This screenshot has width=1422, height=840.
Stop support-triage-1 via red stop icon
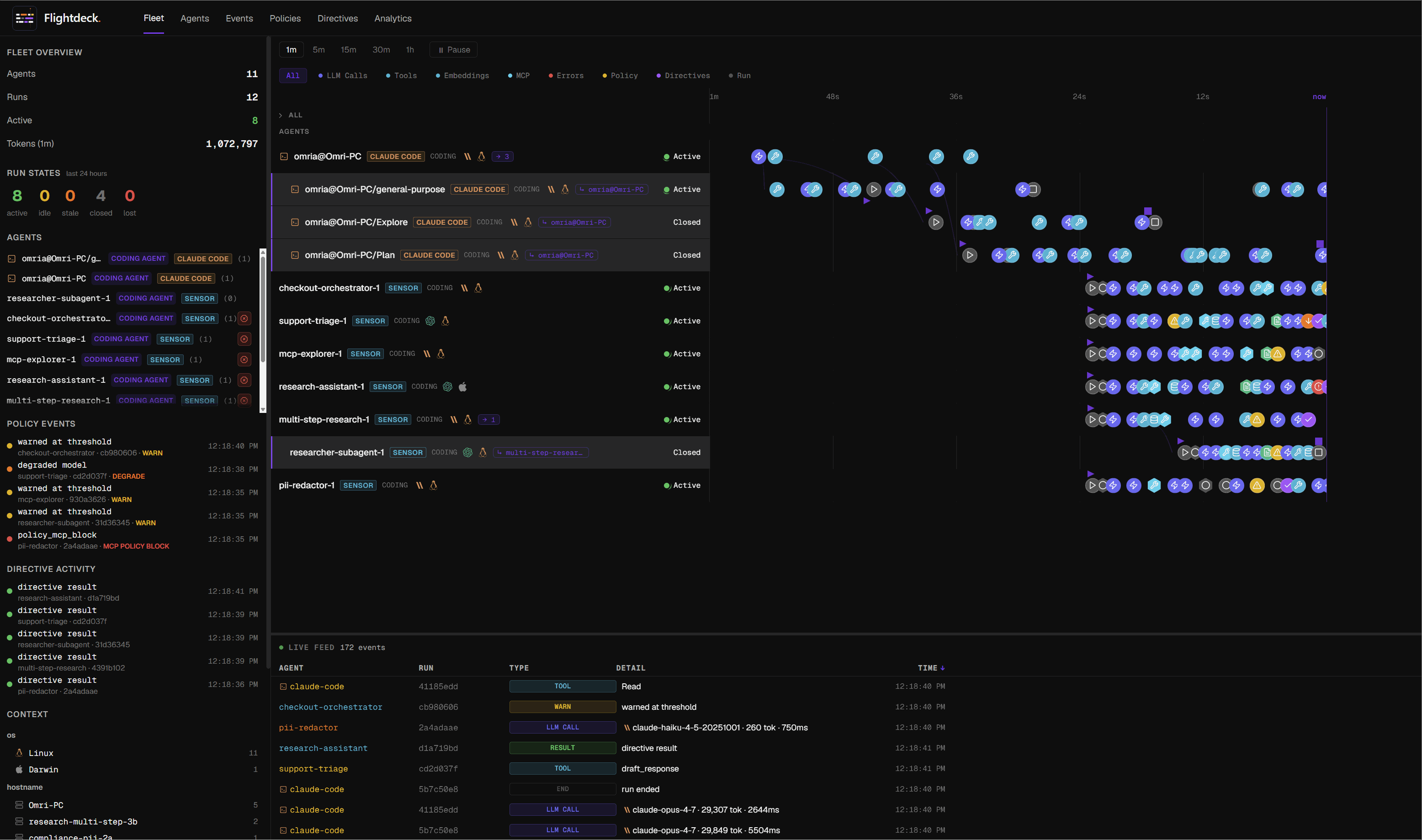pos(244,339)
